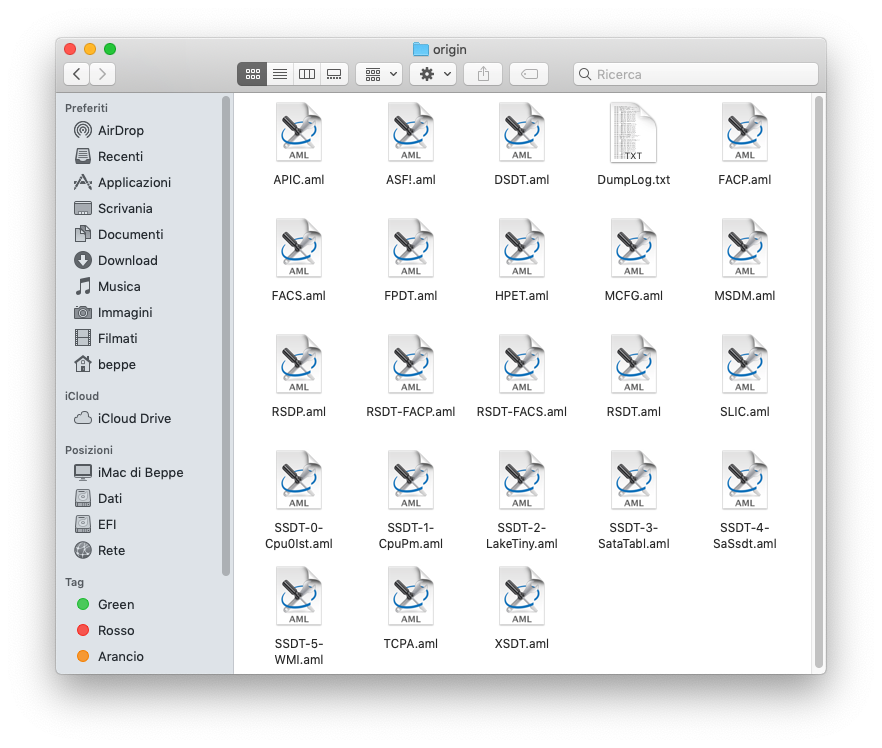Select the DumpLog.txt file
Viewport: 882px width, 748px height.
[633, 144]
